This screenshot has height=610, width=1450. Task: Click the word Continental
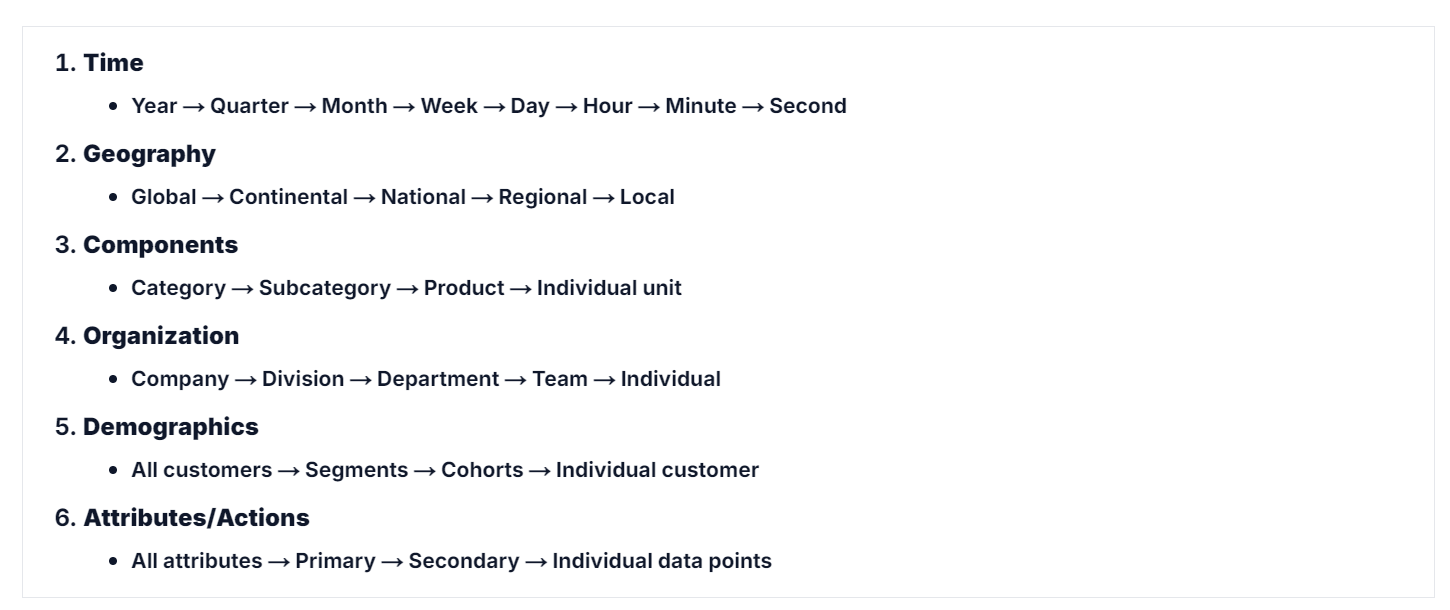point(289,197)
